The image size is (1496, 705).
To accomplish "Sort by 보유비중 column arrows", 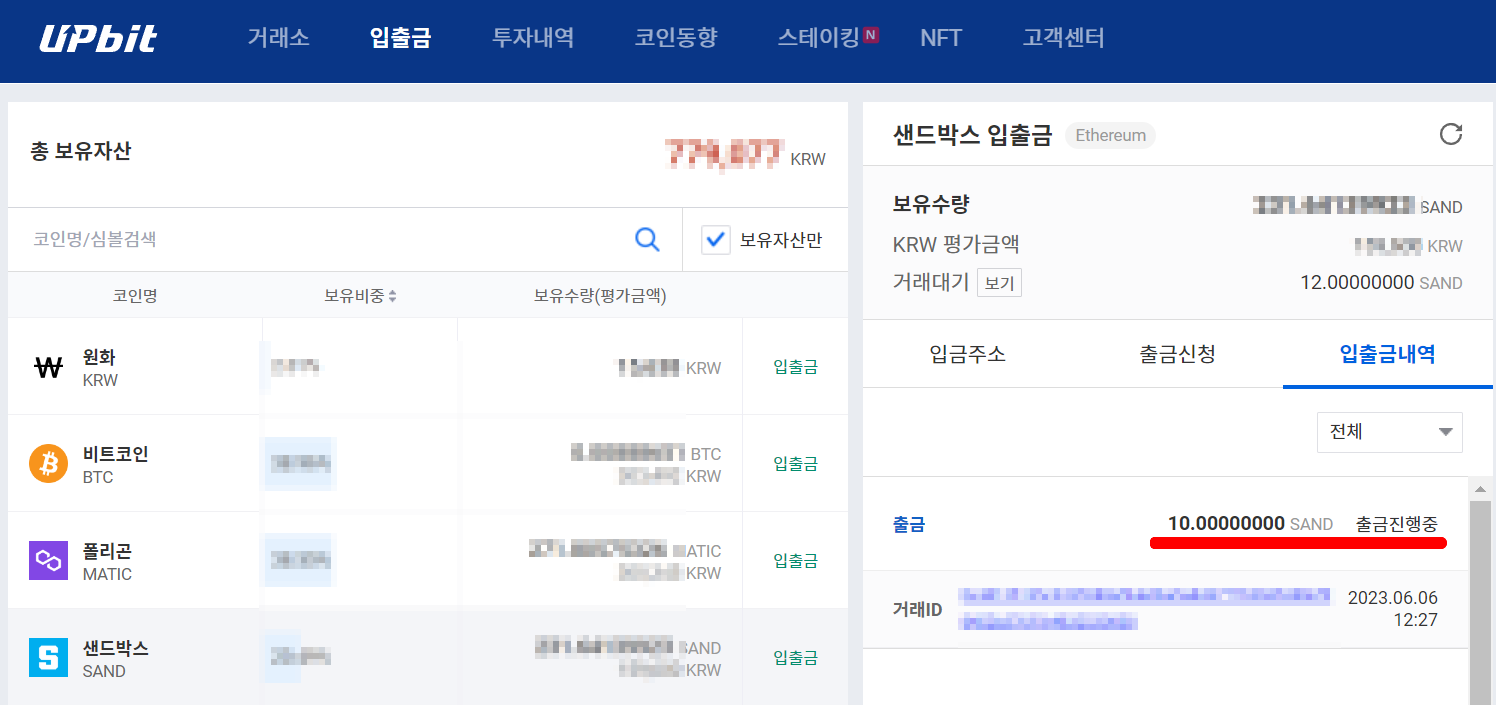I will coord(392,296).
